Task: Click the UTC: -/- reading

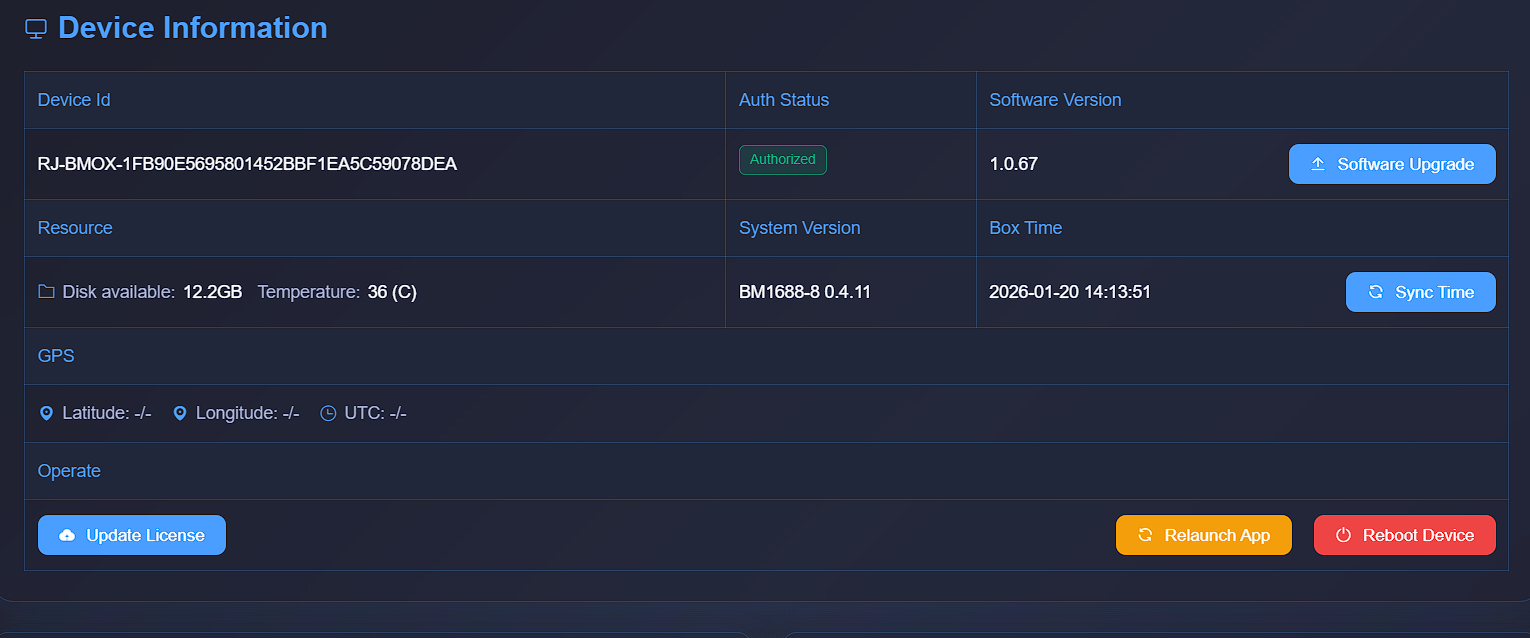Action: 376,413
